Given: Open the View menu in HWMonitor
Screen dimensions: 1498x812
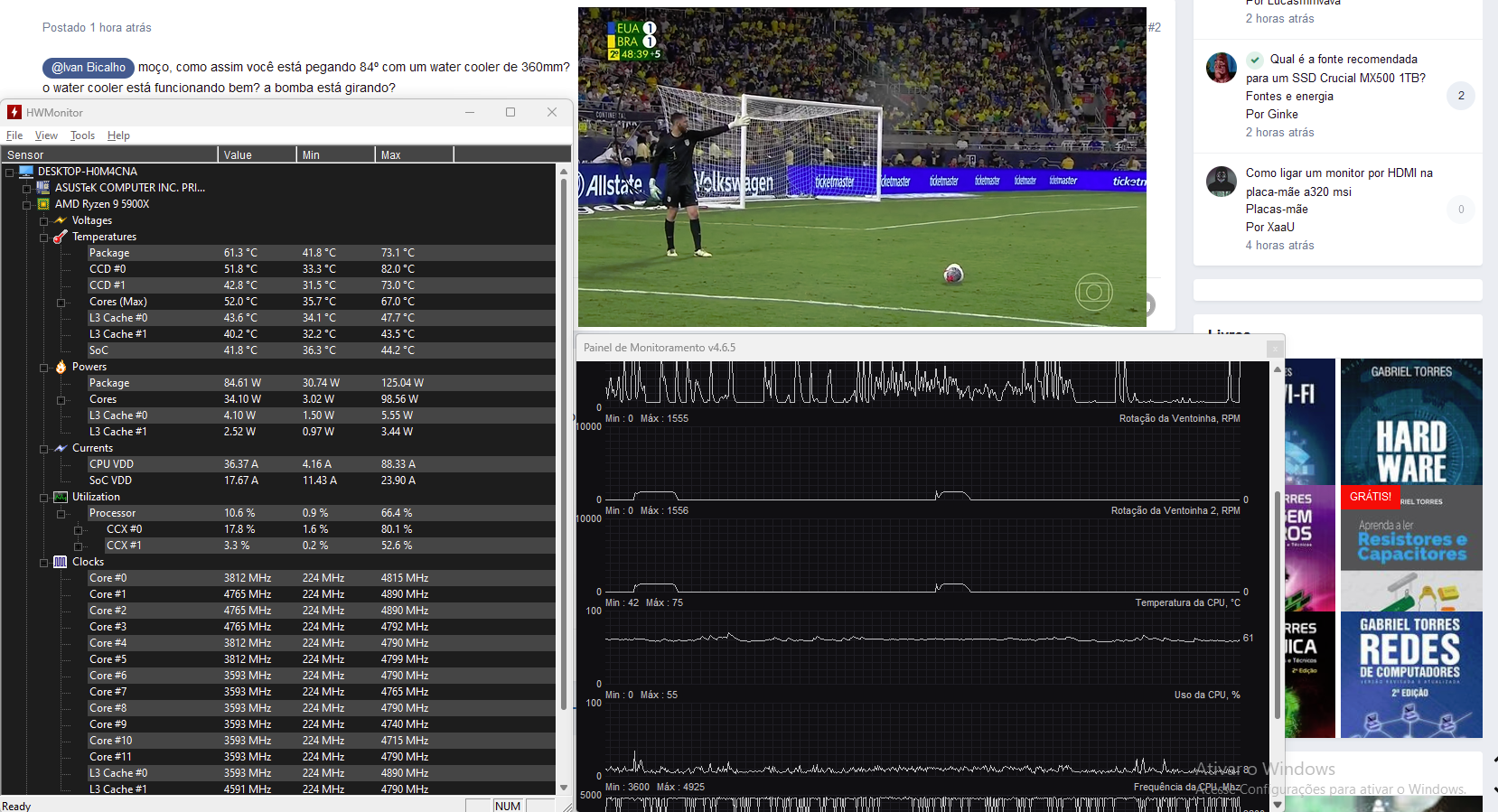Looking at the screenshot, I should point(46,135).
